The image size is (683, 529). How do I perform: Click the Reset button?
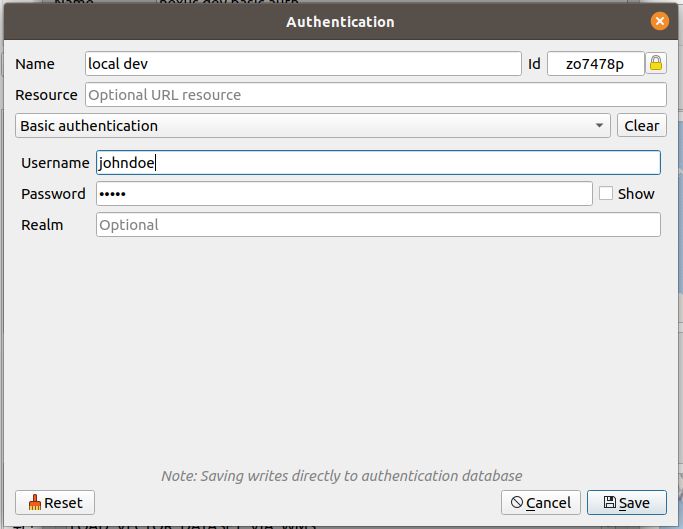coord(55,502)
